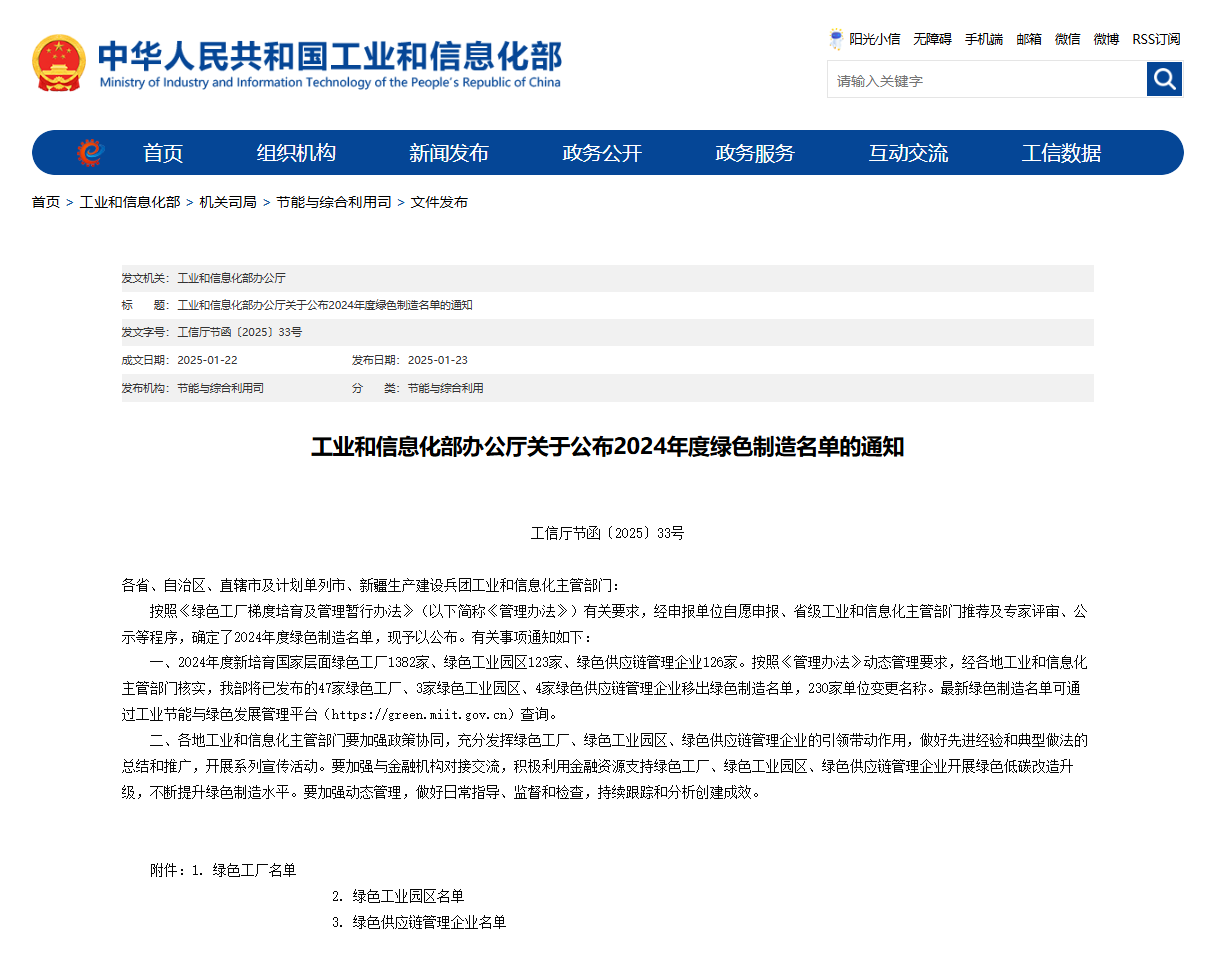The image size is (1207, 954).
Task: Open the 微博 Weibo account
Action: click(1105, 39)
